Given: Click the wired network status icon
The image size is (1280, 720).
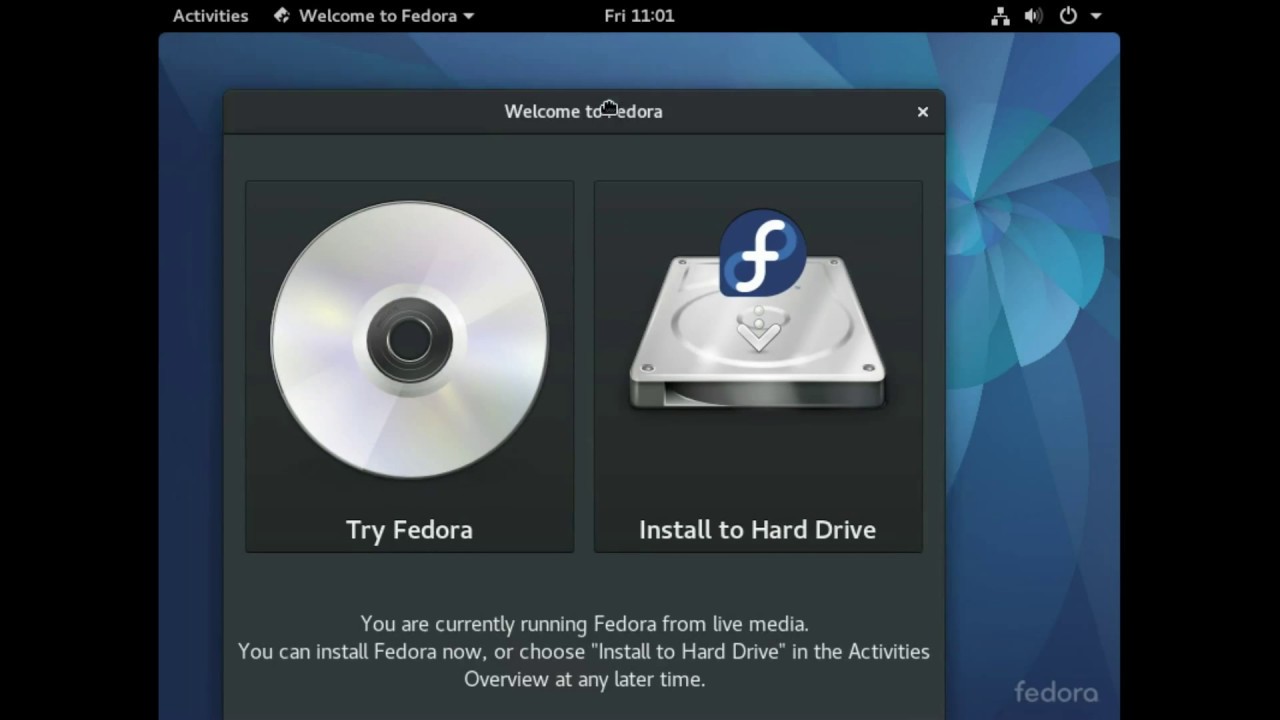Looking at the screenshot, I should click(1000, 16).
